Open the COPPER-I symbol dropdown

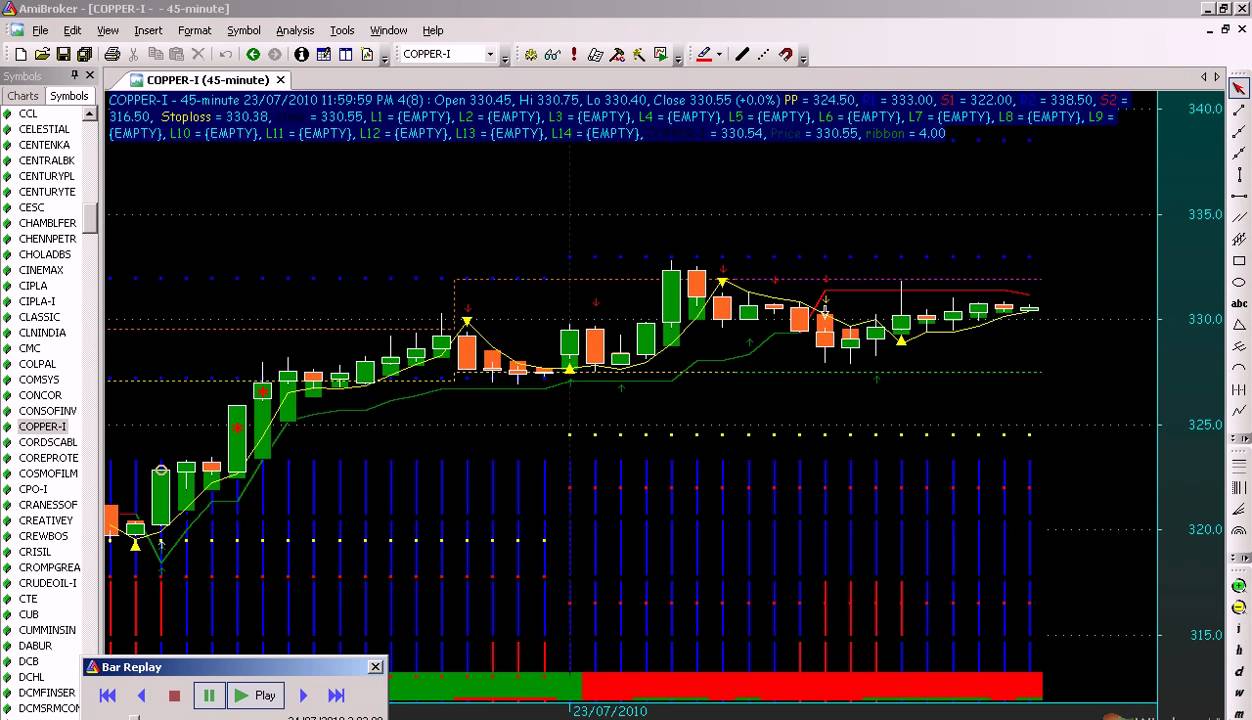490,54
